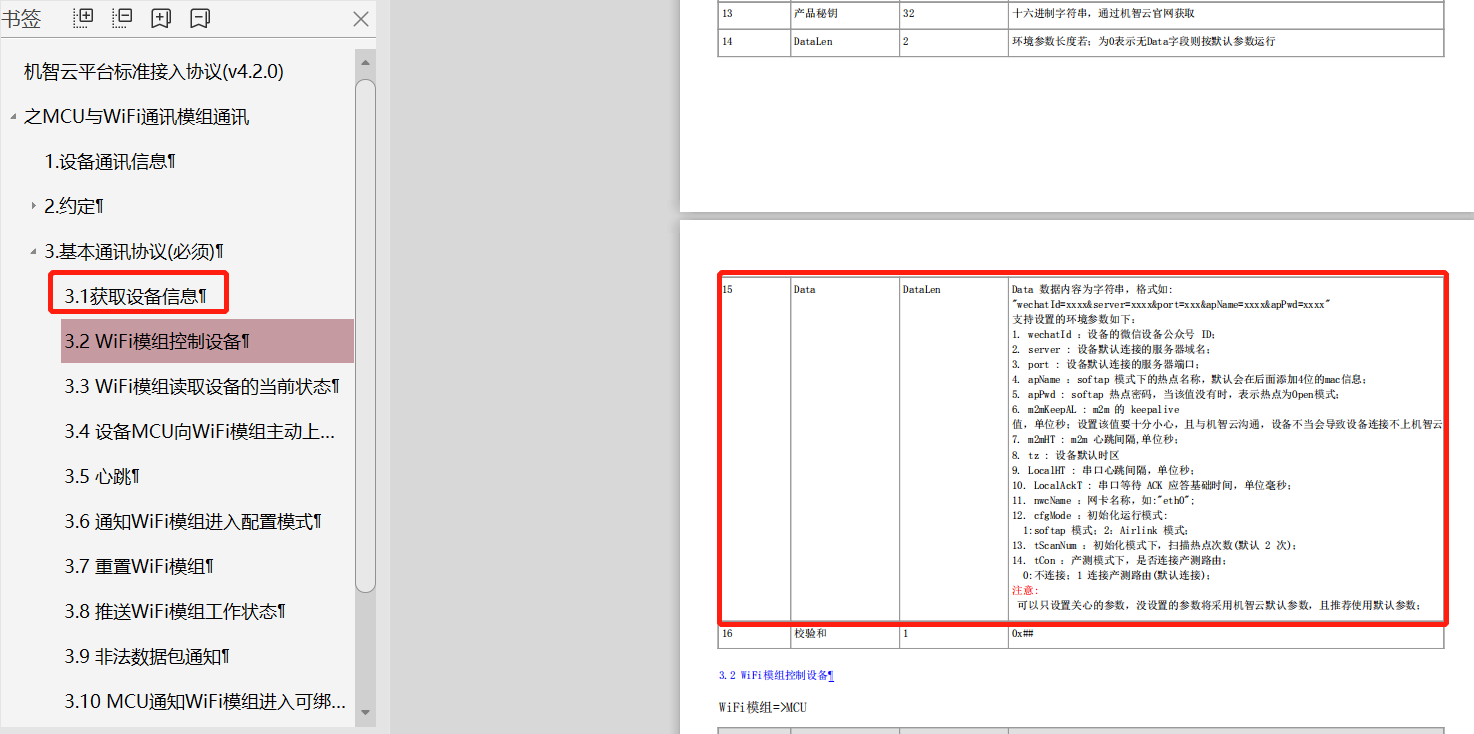Add a new bookmark using the bookmark-plus icon

click(x=161, y=18)
